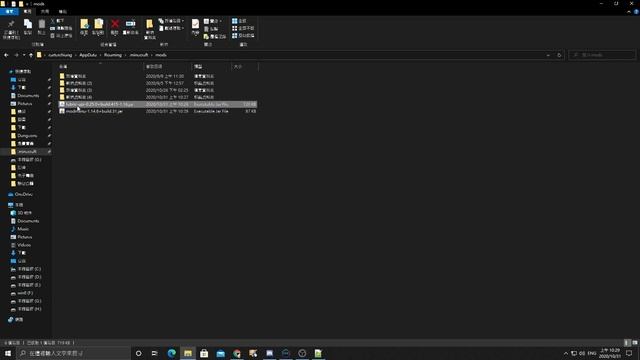Open win8 (F:) drive in sidebar
640x360 pixels.
pos(22,293)
